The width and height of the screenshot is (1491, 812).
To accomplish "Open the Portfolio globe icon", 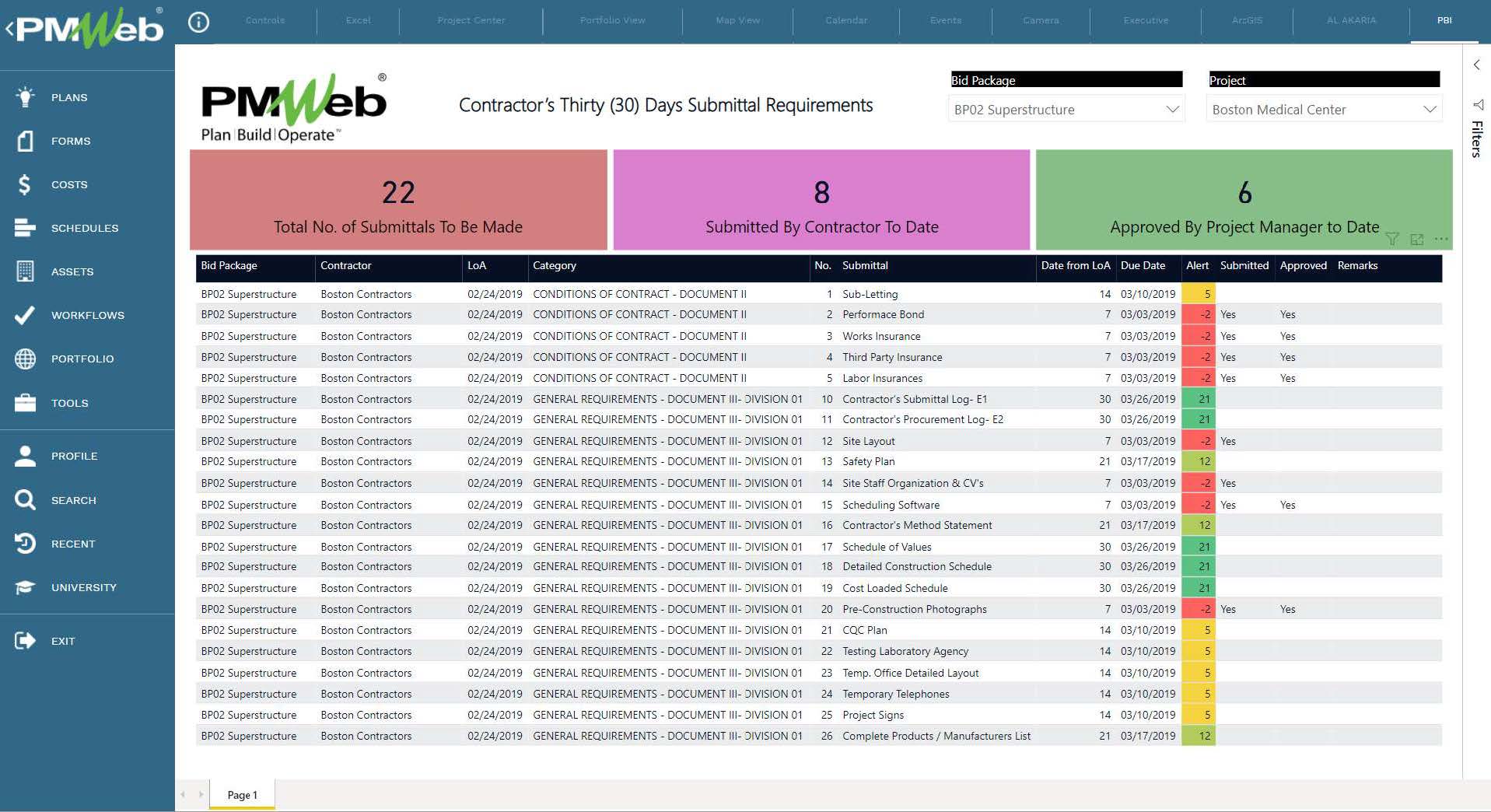I will (23, 359).
